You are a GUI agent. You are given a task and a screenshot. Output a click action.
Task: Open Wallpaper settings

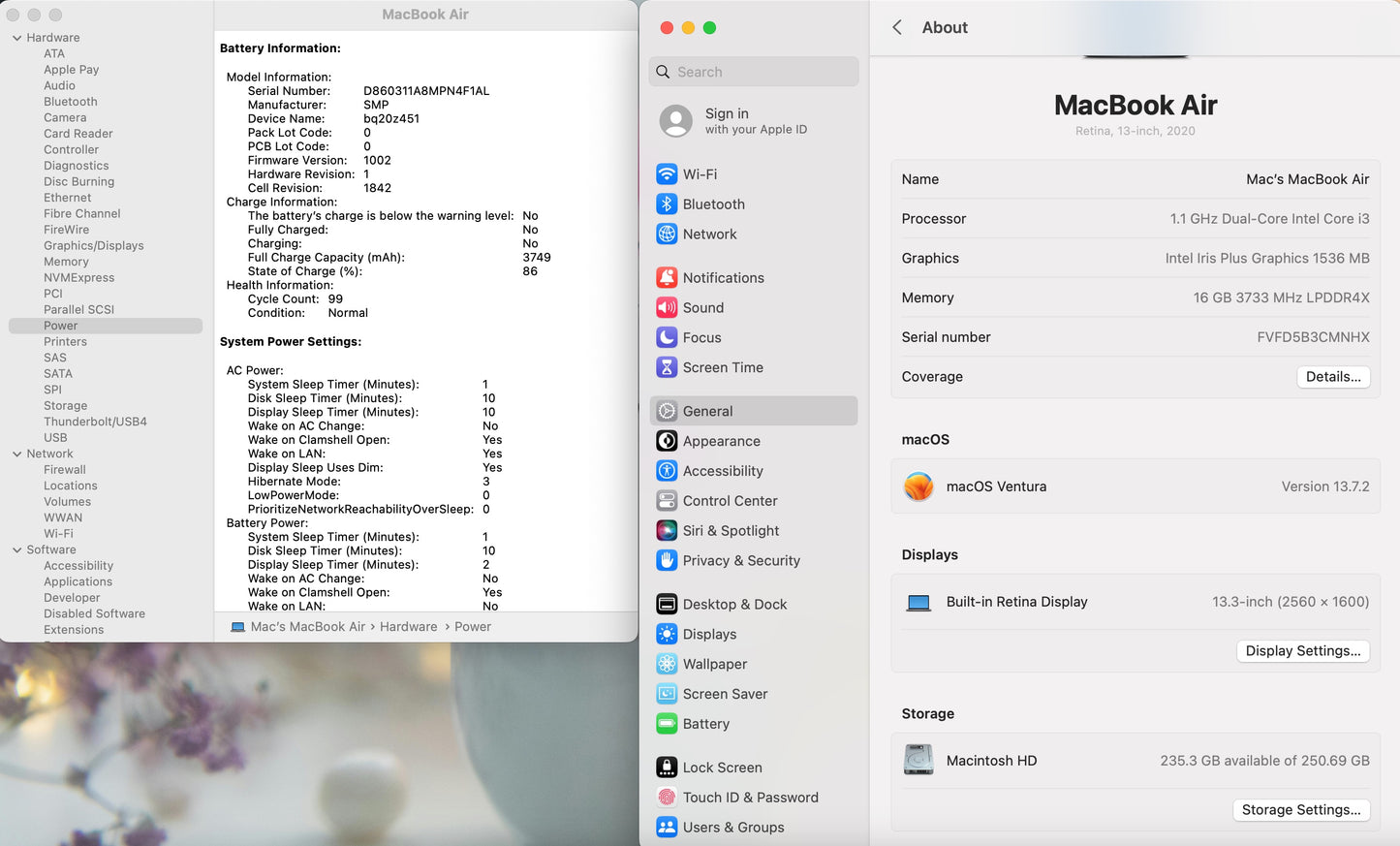pyautogui.click(x=715, y=664)
